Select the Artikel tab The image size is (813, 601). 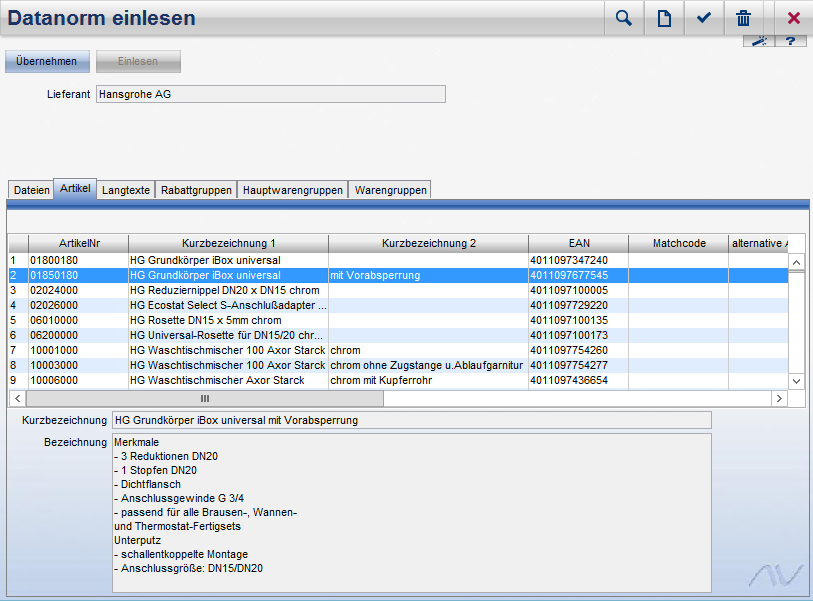coord(75,188)
